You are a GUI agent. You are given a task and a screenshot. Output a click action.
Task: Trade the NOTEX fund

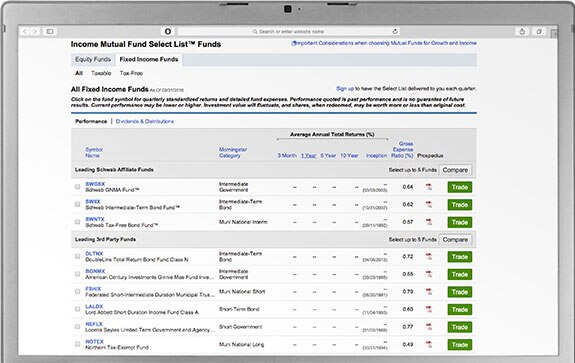click(460, 345)
